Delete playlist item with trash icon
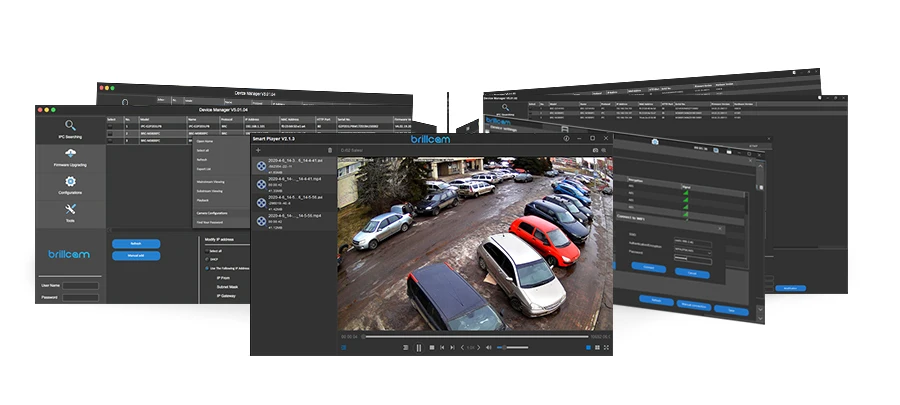Screen dimensions: 900x405 pyautogui.click(x=330, y=150)
